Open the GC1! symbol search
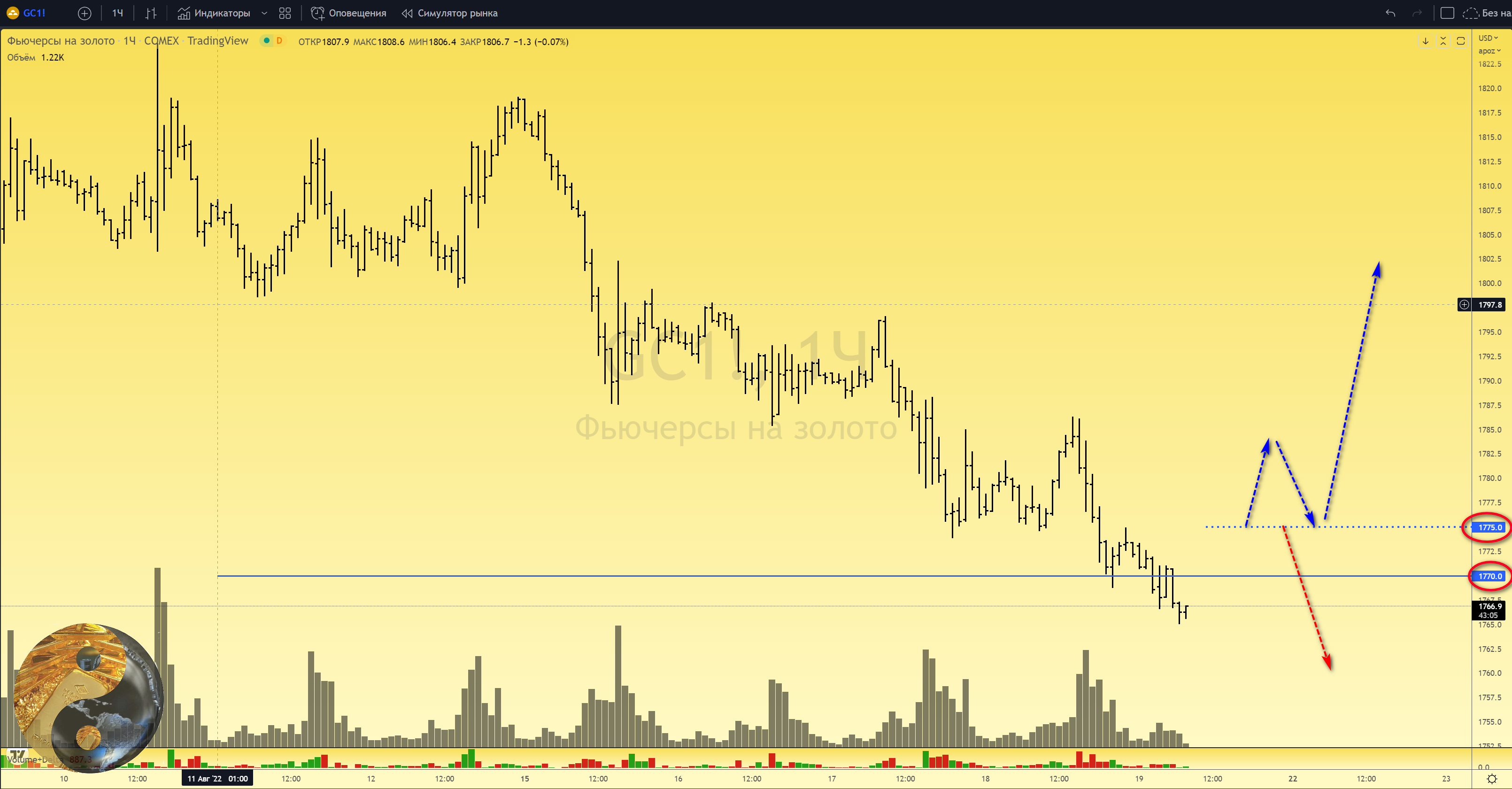Screen dimensions: 1512x789 pos(34,13)
